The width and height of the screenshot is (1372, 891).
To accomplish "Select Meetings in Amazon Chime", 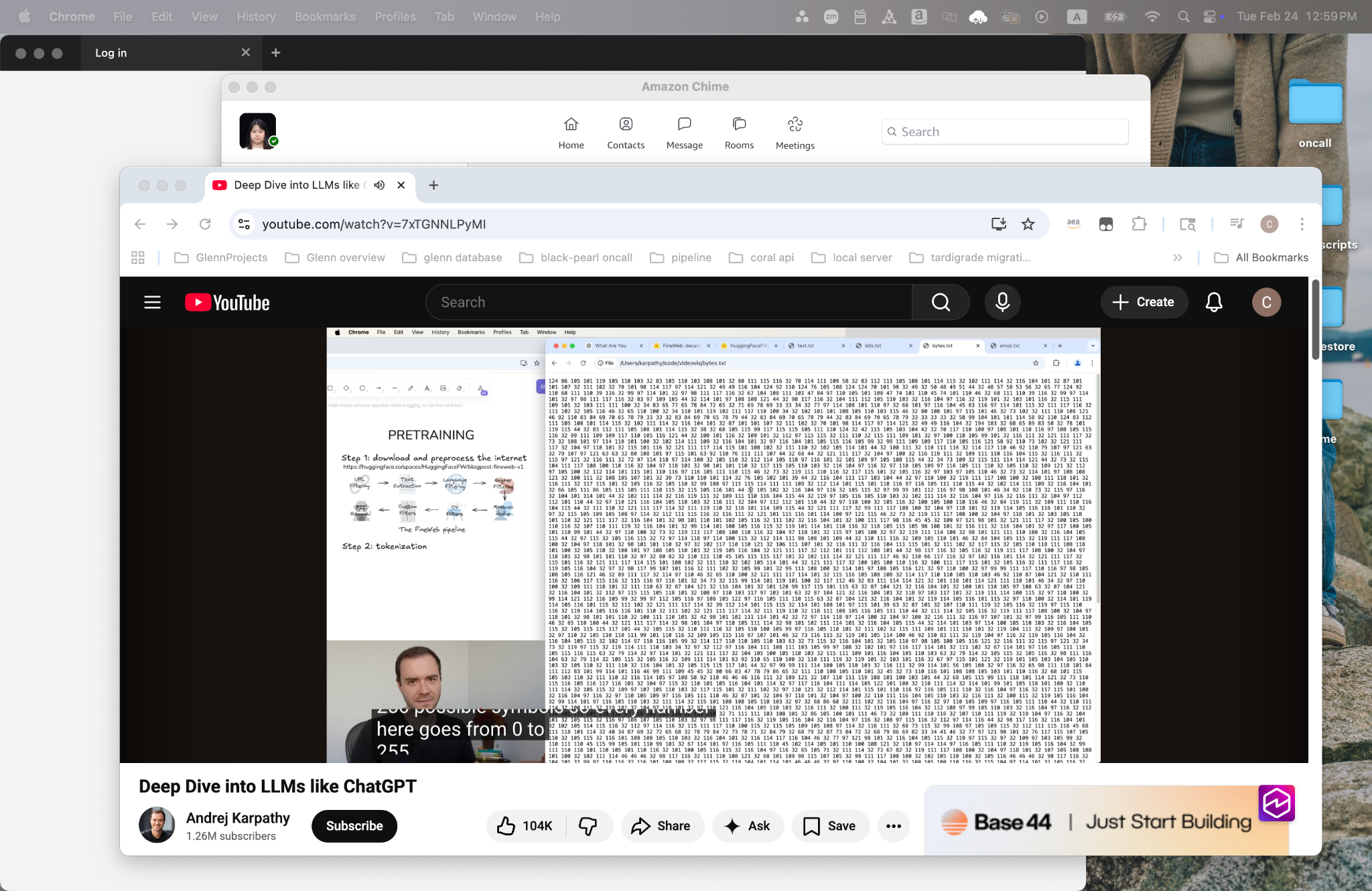I will 794,131.
